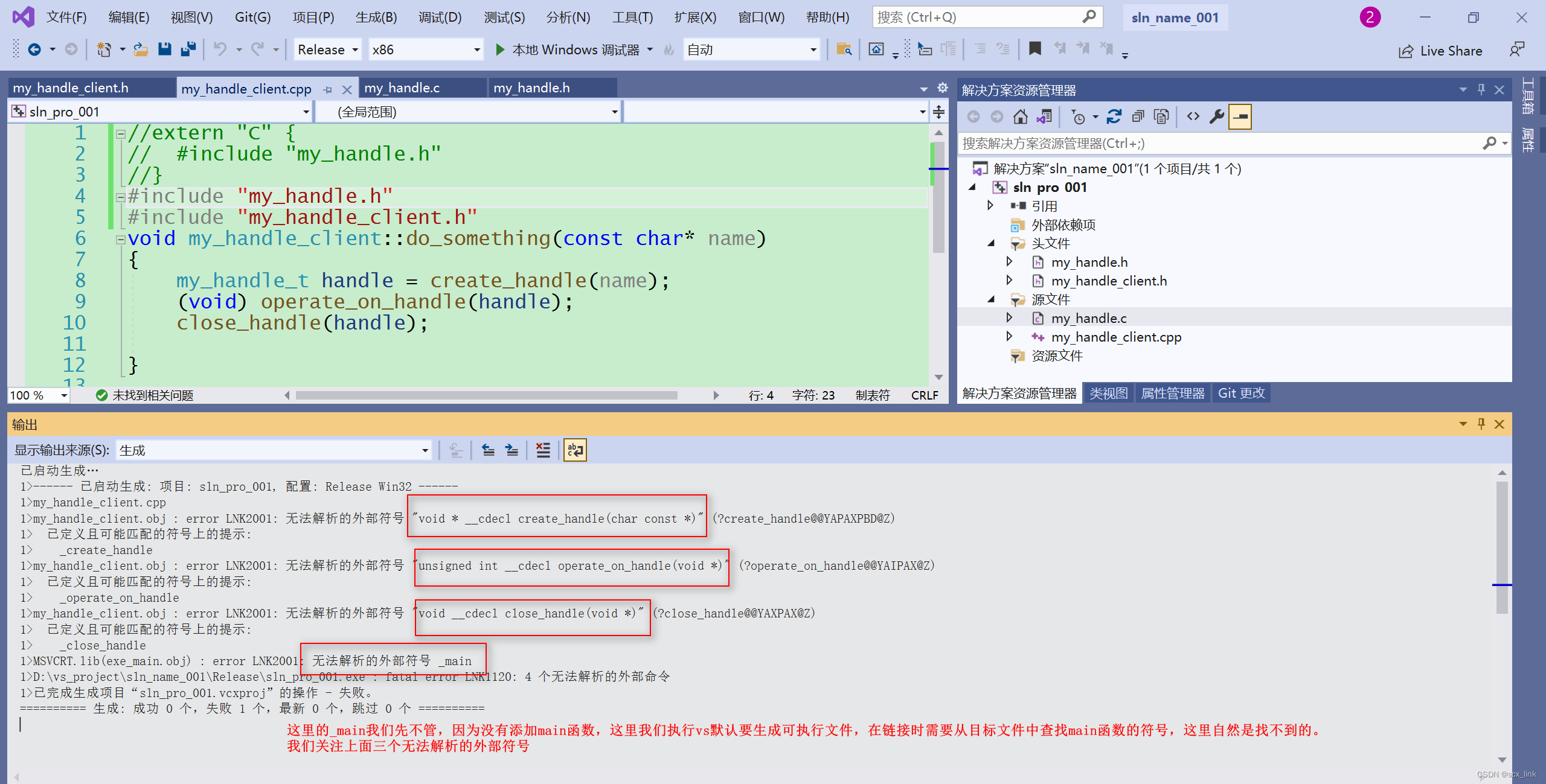Switch to the my_handle.c editor tab
Image resolution: width=1546 pixels, height=784 pixels.
(402, 88)
